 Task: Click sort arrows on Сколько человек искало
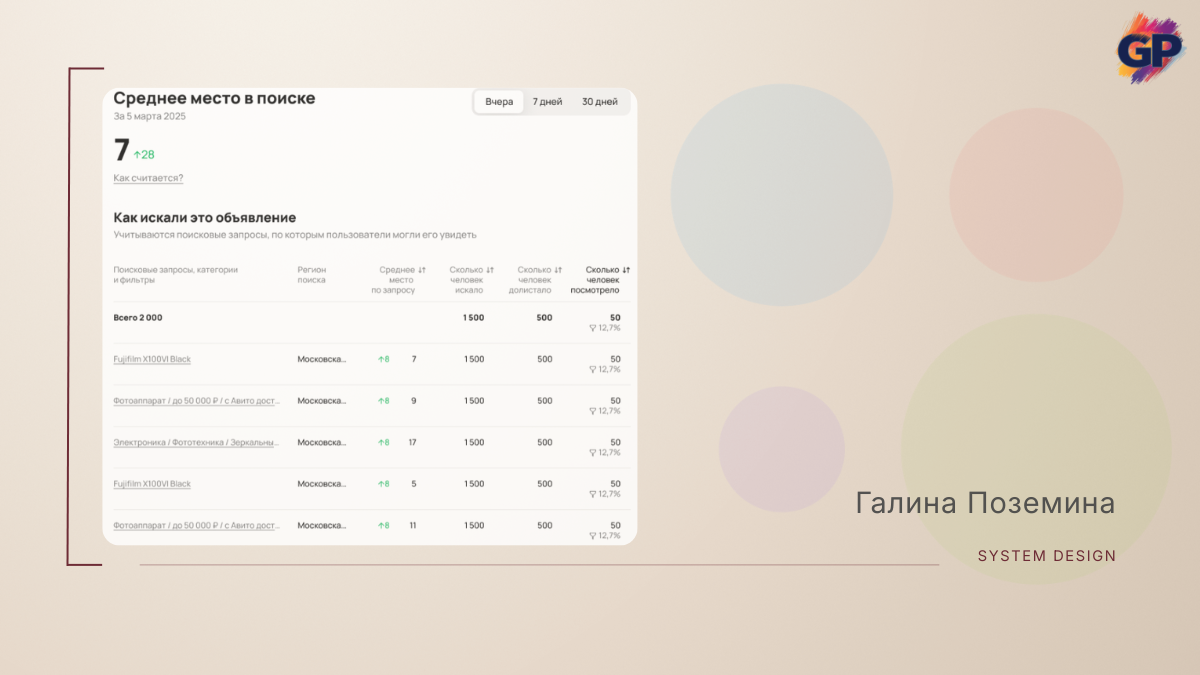490,270
